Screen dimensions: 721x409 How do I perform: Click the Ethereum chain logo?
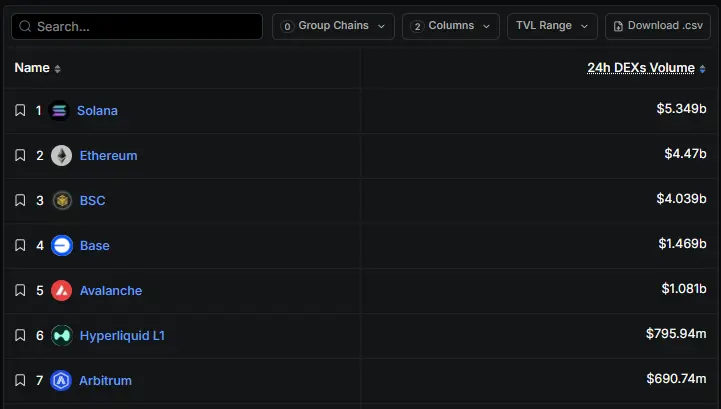[61, 156]
